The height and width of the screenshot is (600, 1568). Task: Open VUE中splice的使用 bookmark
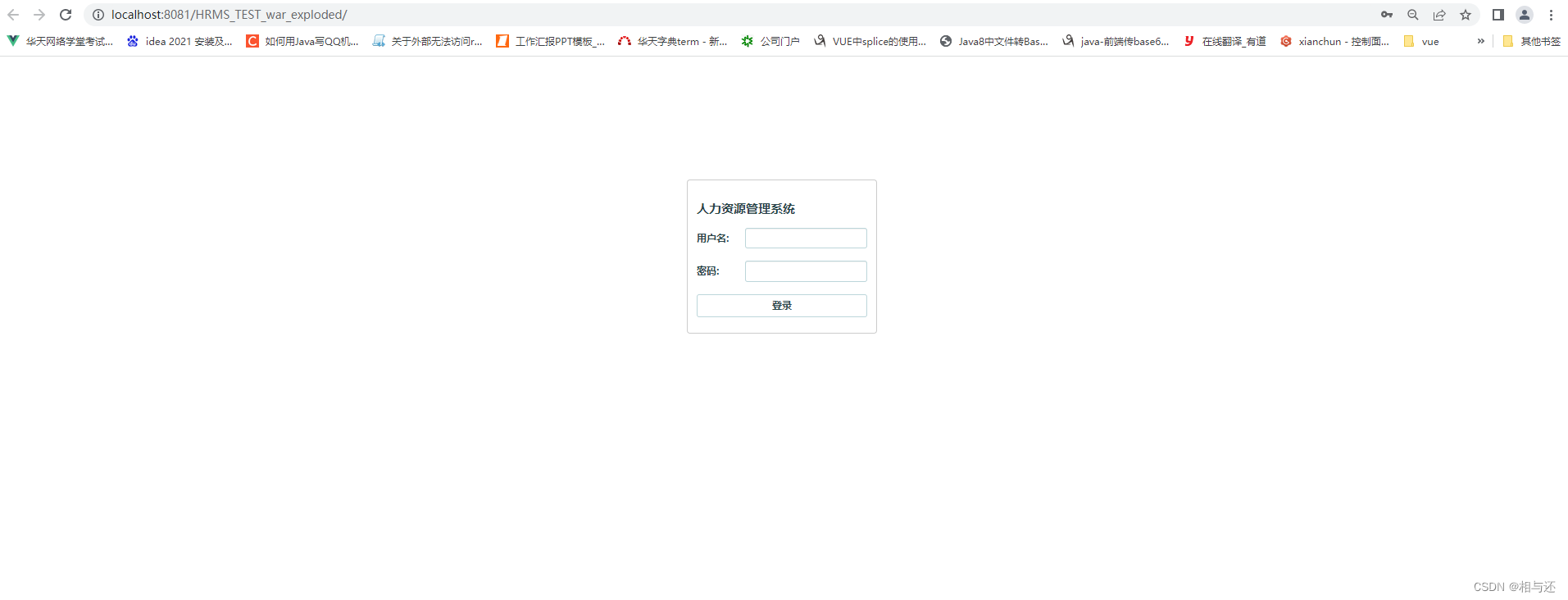tap(870, 41)
